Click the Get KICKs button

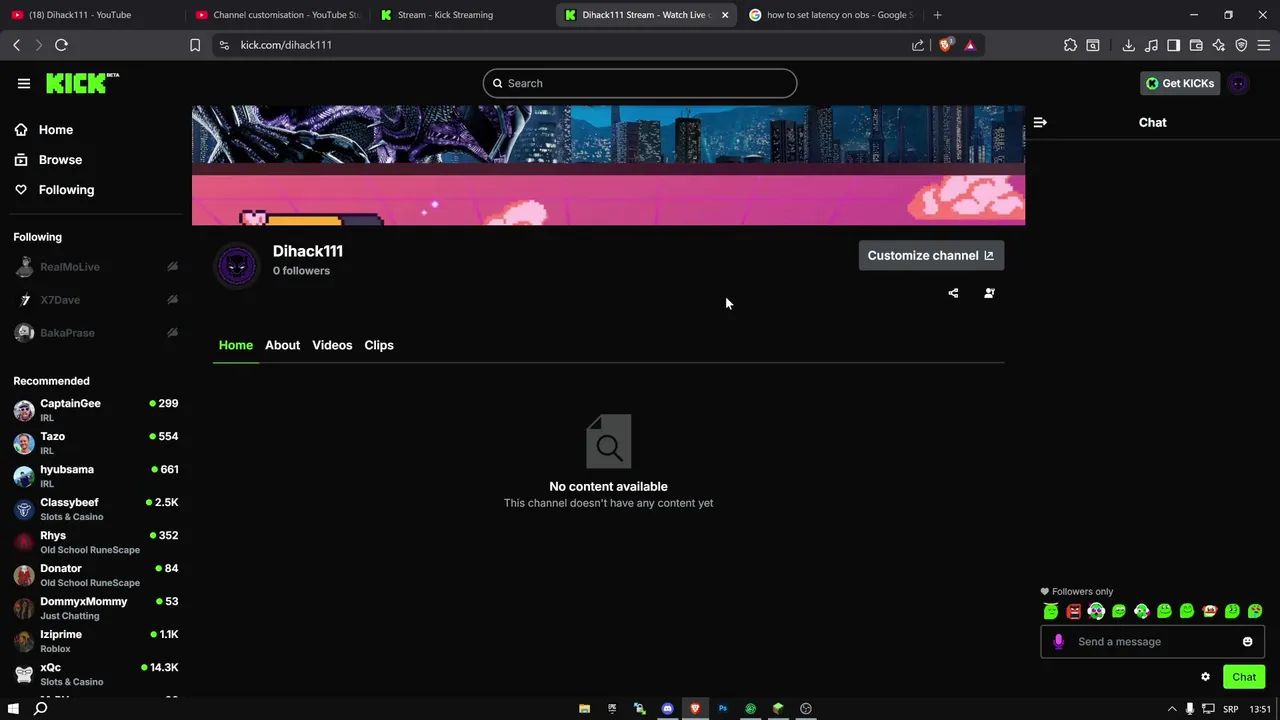click(1180, 83)
